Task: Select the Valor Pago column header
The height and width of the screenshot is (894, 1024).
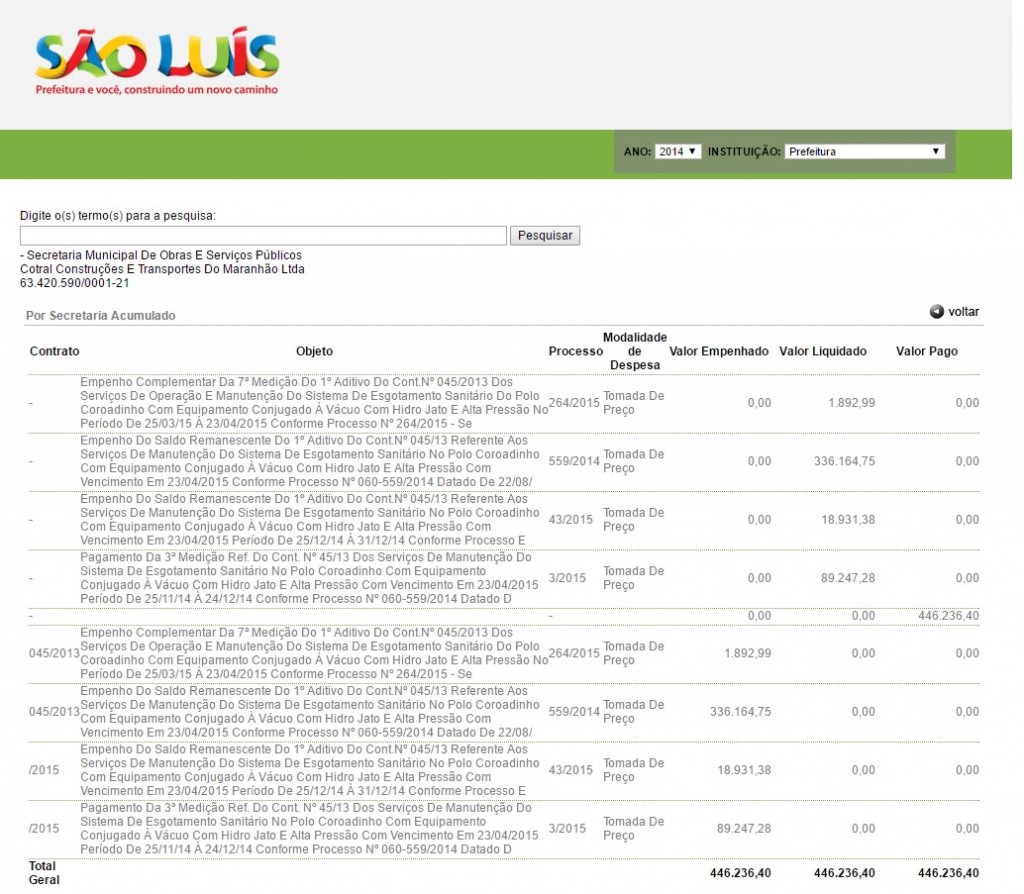Action: tap(926, 352)
